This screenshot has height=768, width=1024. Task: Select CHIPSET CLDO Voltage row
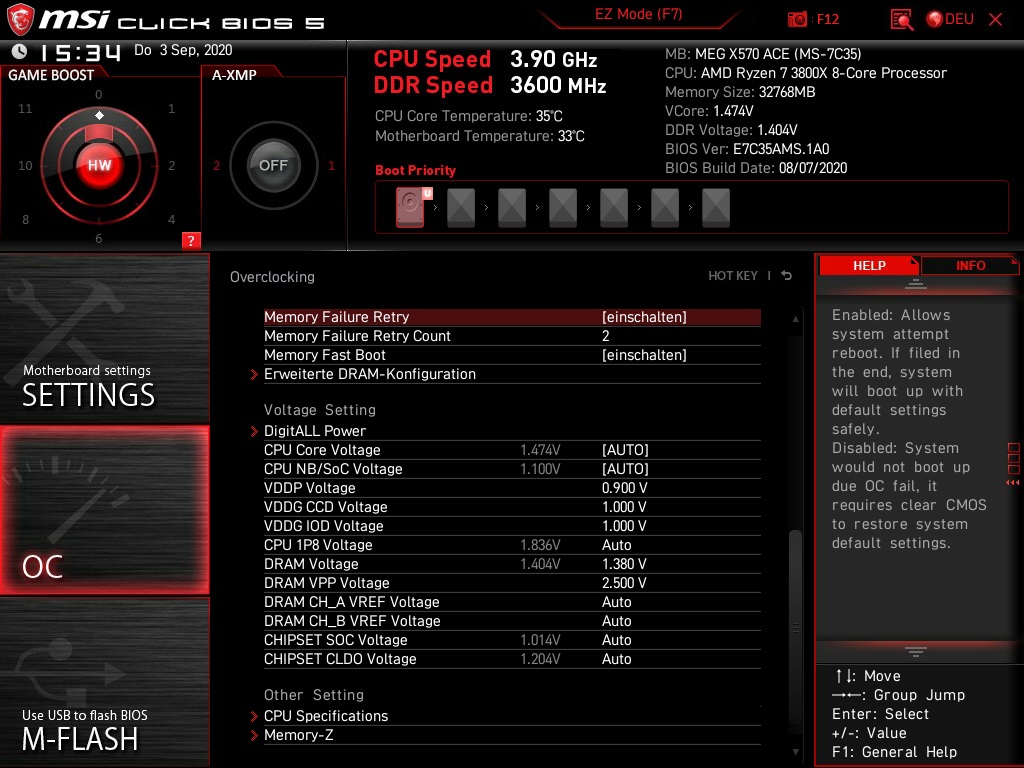coord(512,658)
